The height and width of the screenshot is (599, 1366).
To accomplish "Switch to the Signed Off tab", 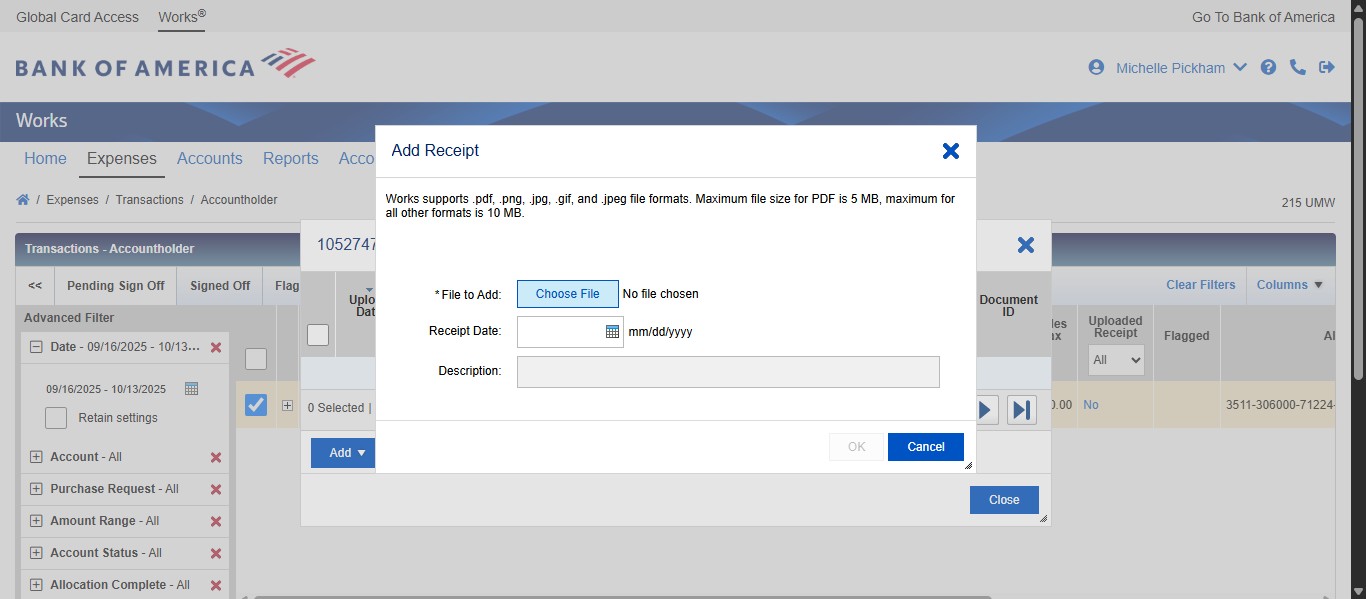I will click(219, 285).
